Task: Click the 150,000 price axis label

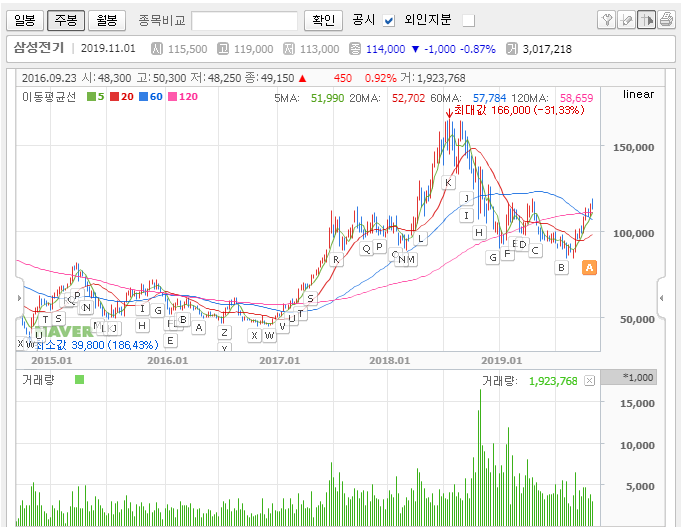Action: (633, 147)
